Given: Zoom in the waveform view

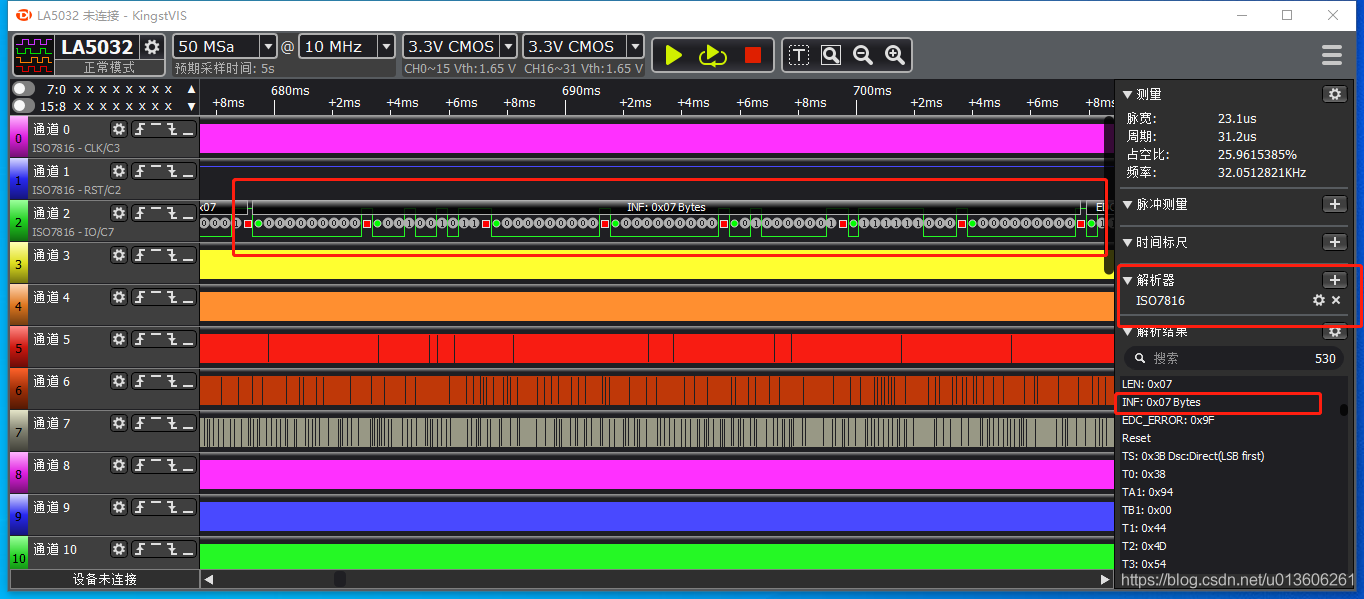Looking at the screenshot, I should [895, 55].
